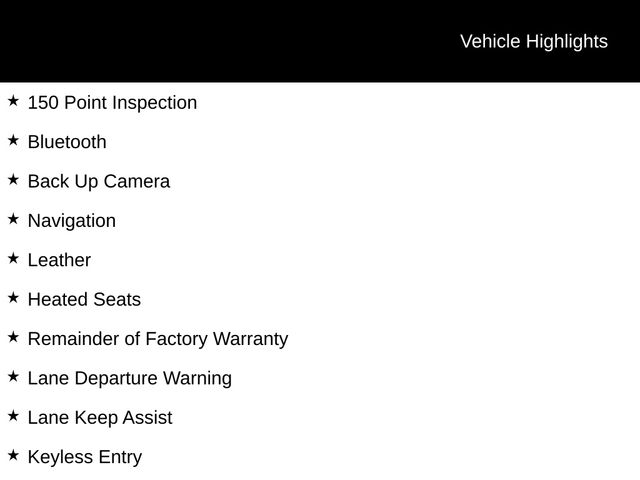Image resolution: width=640 pixels, height=480 pixels.
Task: Click the Navigation feature text
Action: click(72, 221)
